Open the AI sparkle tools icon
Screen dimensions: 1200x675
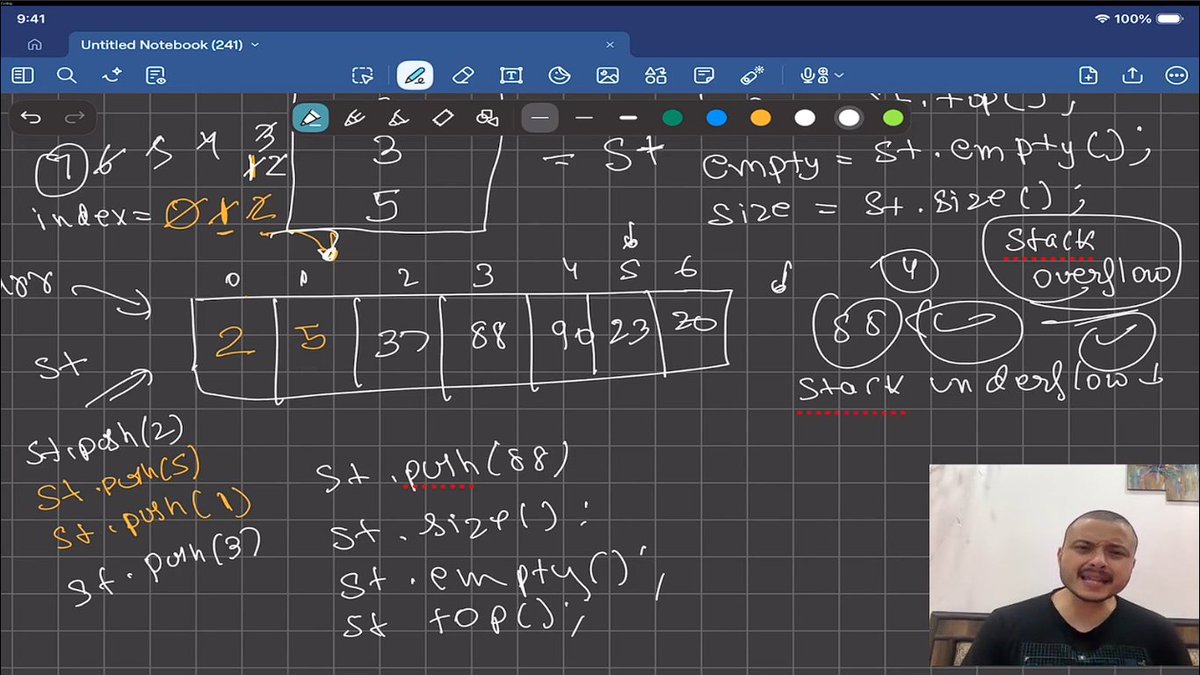coord(111,75)
